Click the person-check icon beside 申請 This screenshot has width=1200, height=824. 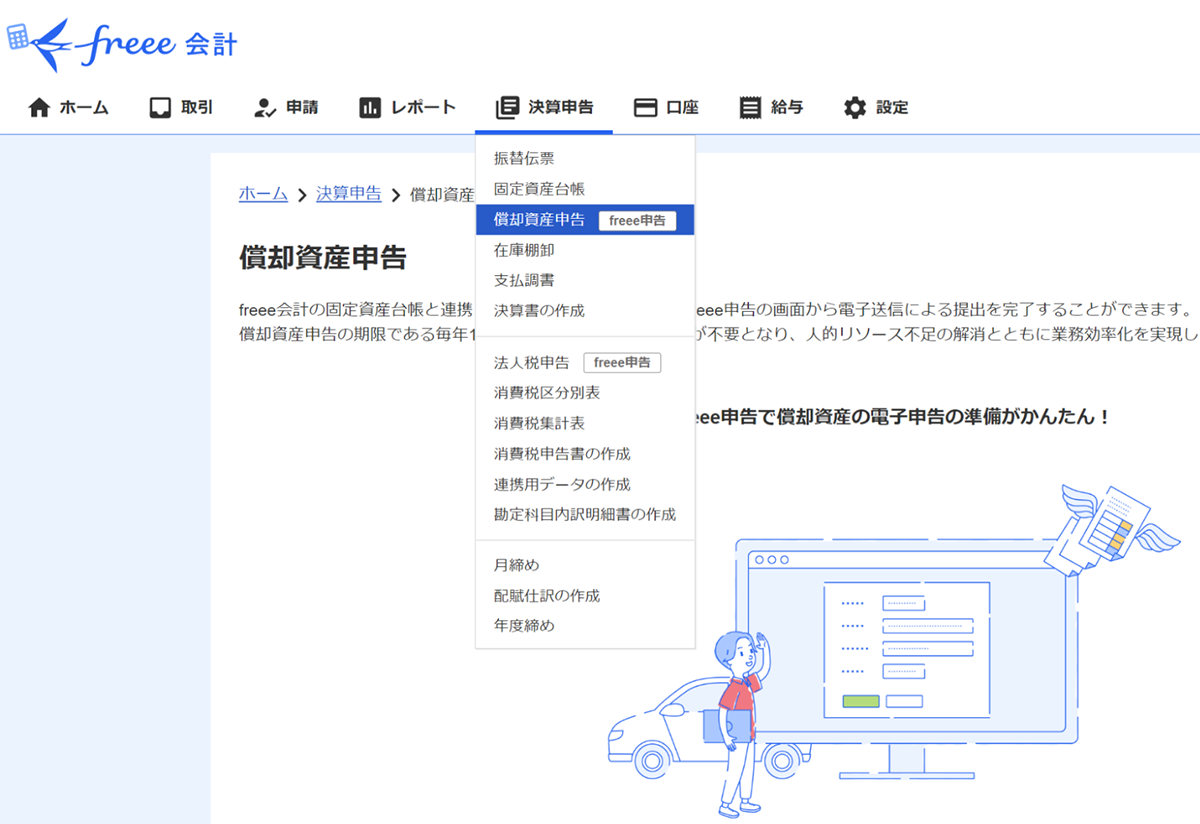click(x=265, y=108)
